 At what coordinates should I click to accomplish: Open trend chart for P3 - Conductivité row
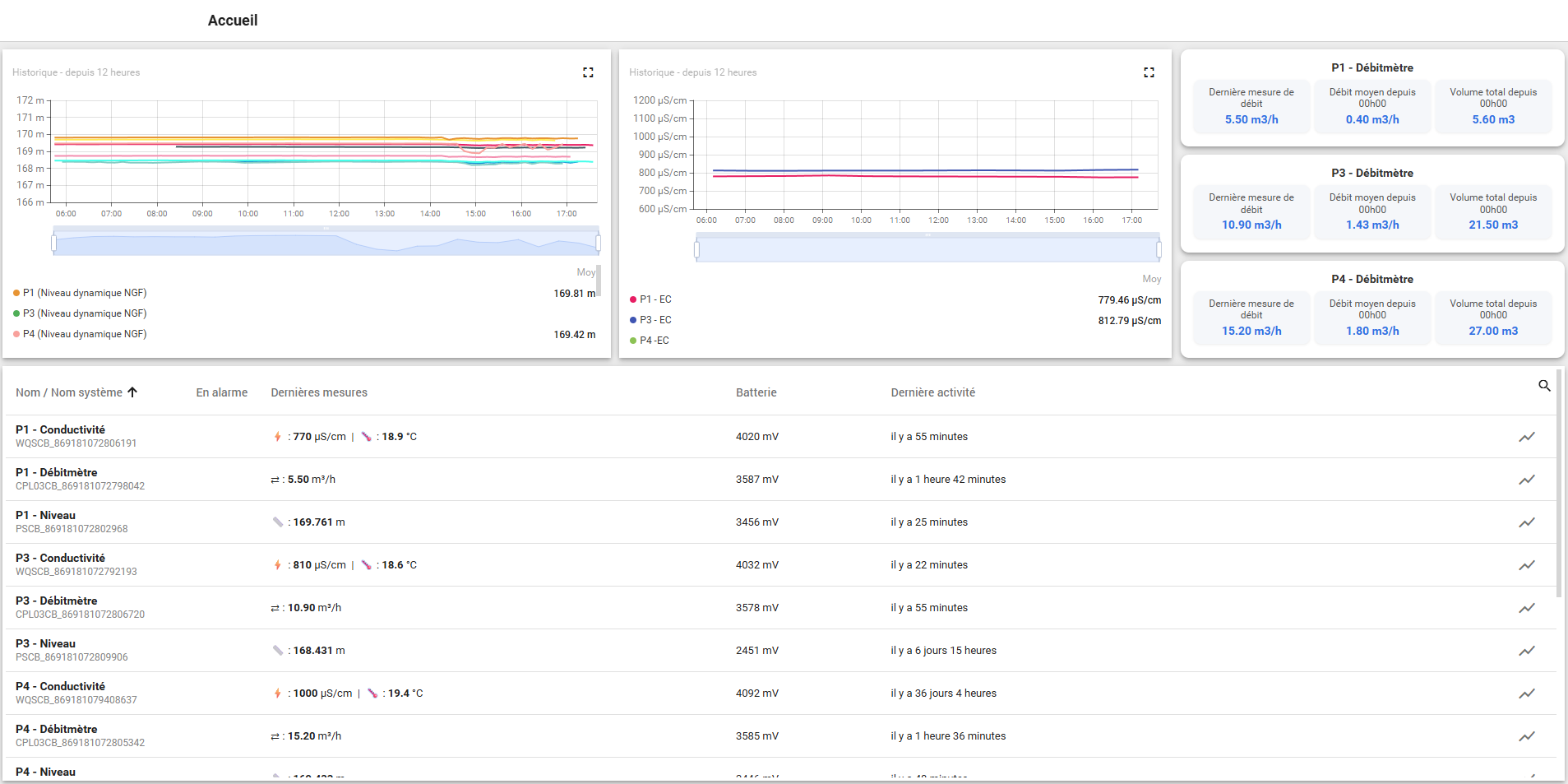[x=1527, y=565]
